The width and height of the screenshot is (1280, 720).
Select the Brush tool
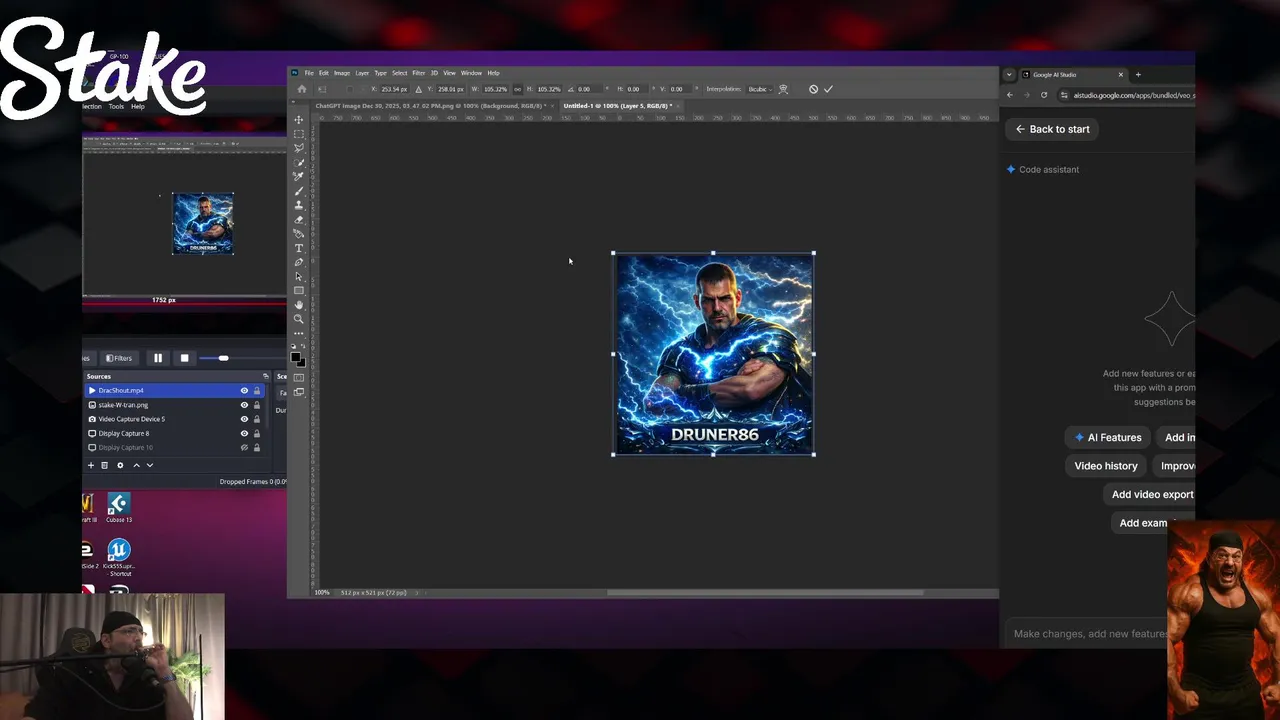pyautogui.click(x=298, y=190)
